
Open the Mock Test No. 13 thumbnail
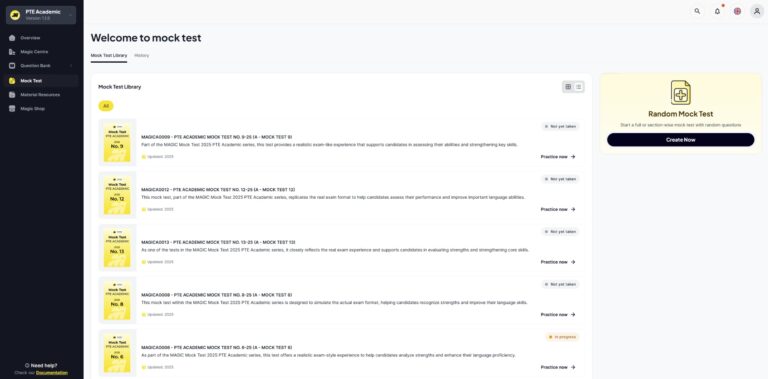coord(118,248)
